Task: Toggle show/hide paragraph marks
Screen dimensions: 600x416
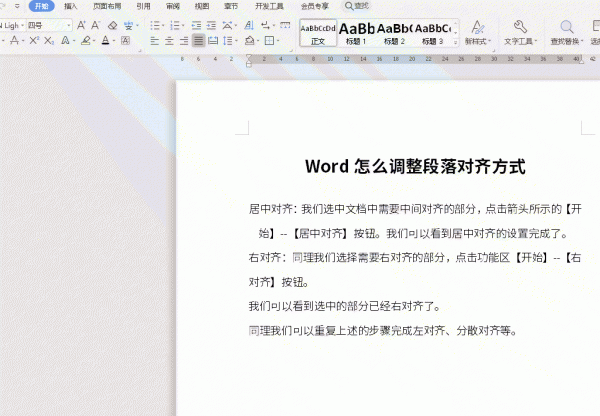Action: click(x=265, y=26)
